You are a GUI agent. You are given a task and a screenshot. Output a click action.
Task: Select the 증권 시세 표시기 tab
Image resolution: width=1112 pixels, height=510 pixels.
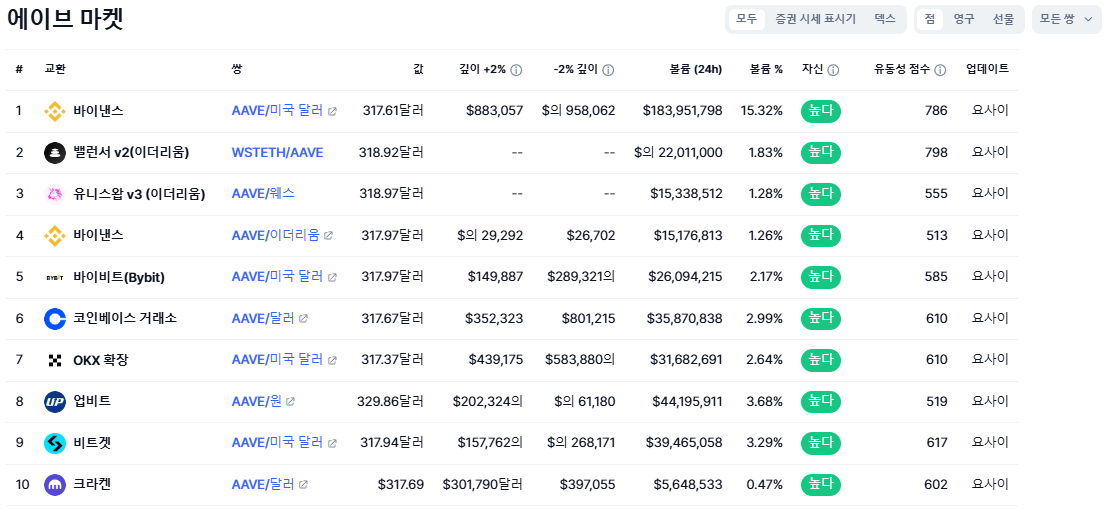(x=816, y=19)
